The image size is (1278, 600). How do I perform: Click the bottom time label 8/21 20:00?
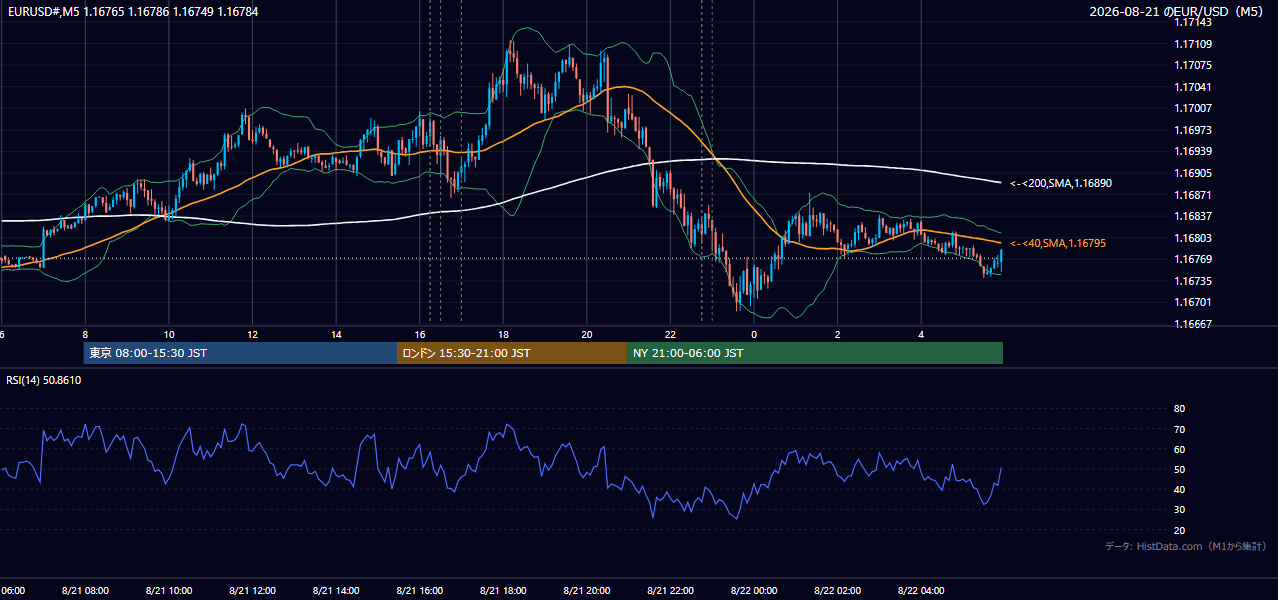point(587,591)
